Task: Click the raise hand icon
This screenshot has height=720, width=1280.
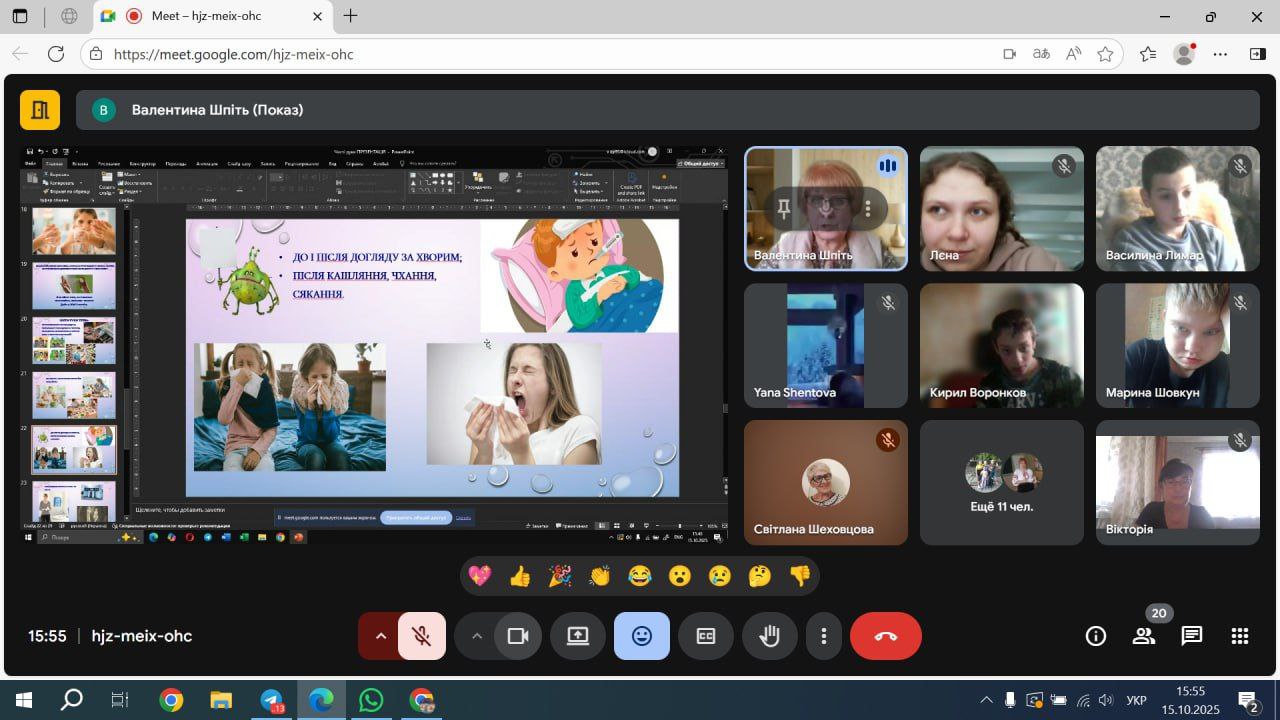Action: click(769, 636)
